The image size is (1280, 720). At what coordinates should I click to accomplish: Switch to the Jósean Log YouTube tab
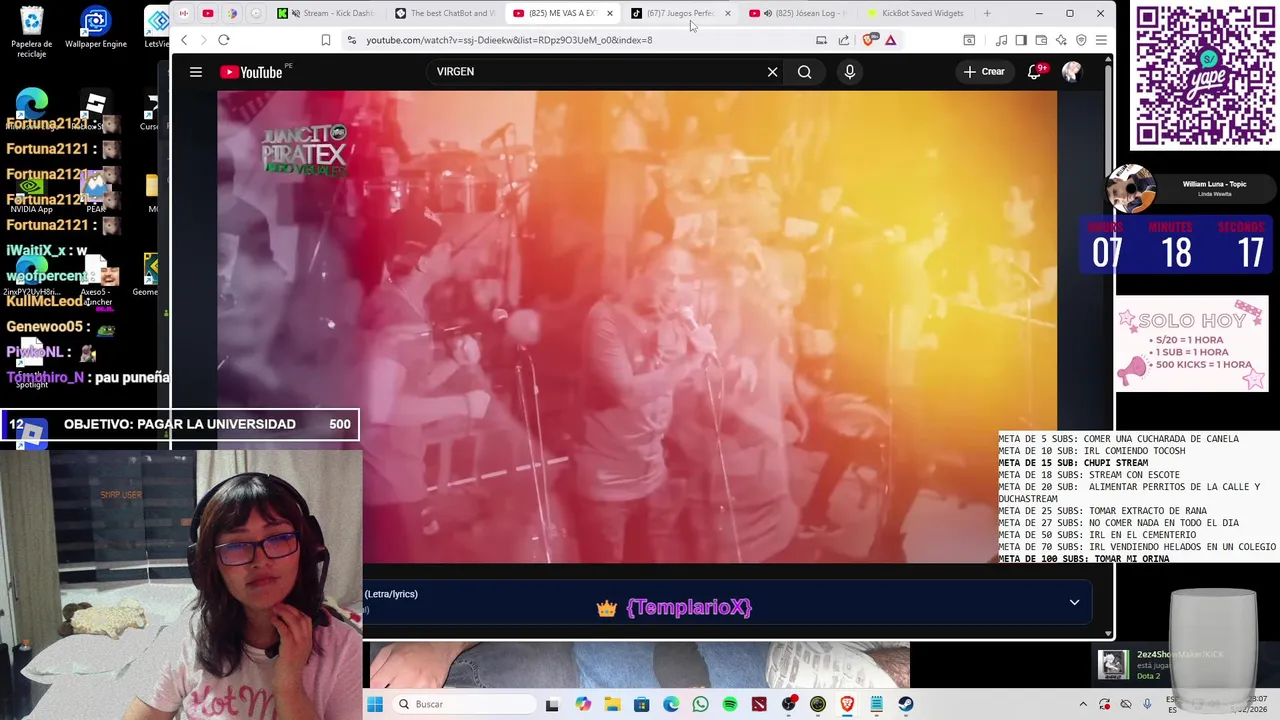coord(798,13)
